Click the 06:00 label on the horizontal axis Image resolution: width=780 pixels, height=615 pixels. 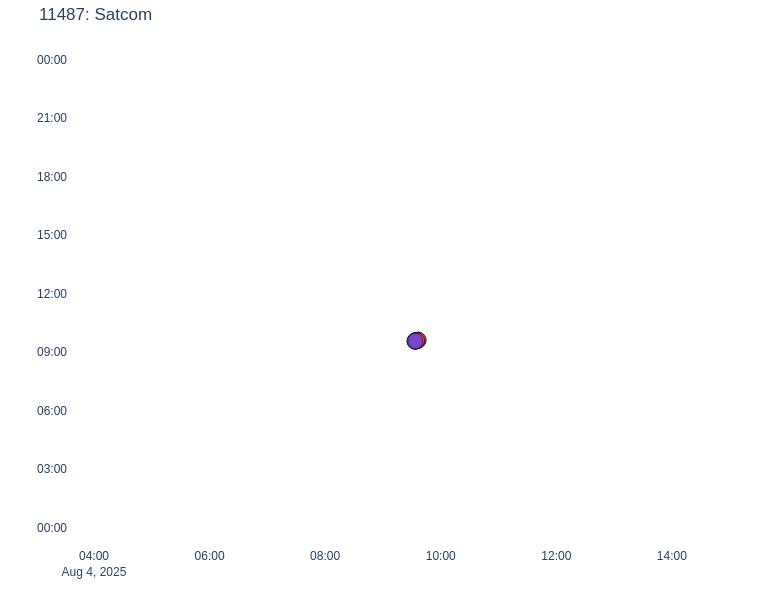pos(209,556)
